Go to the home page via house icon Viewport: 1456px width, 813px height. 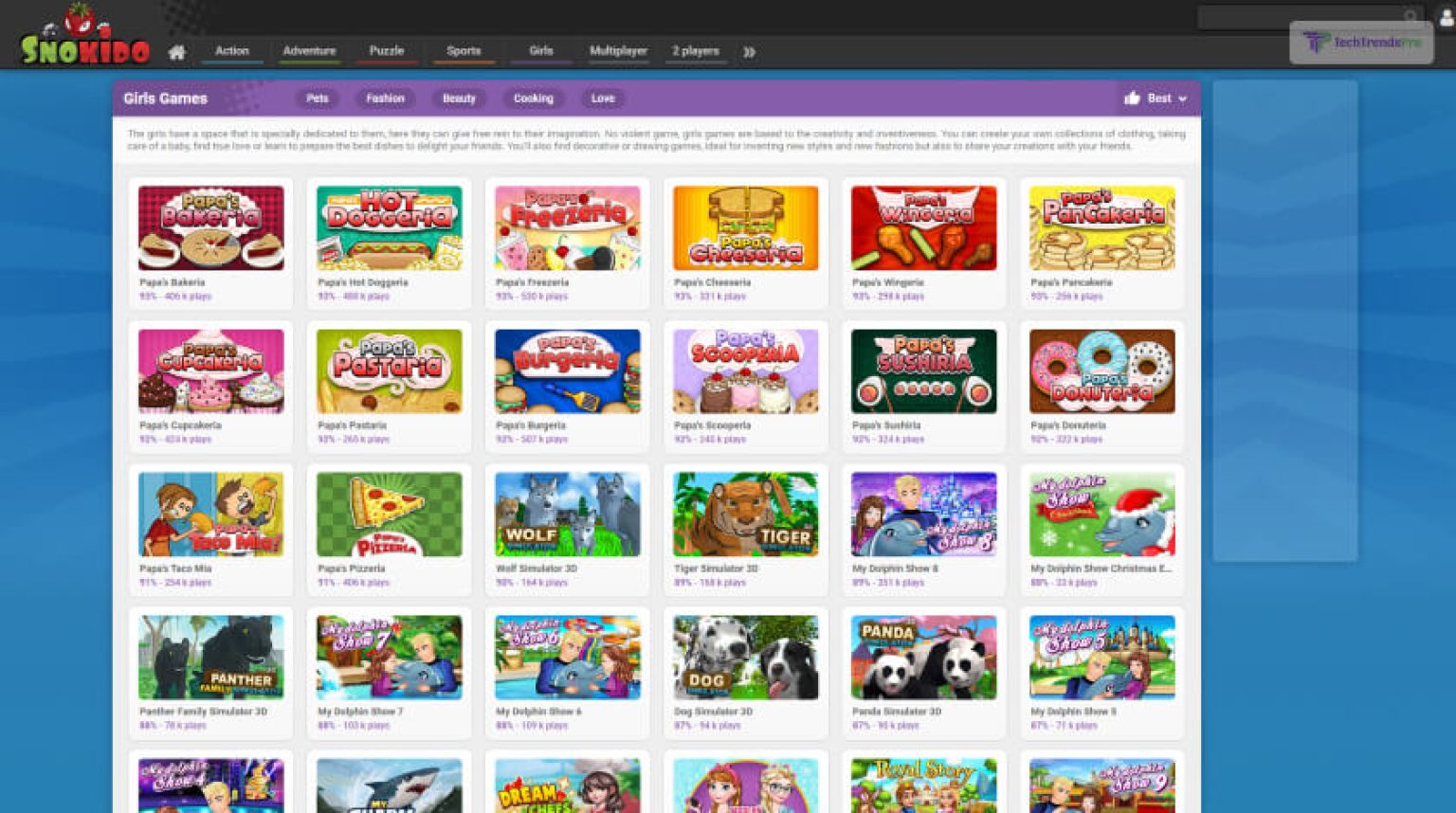pos(176,52)
